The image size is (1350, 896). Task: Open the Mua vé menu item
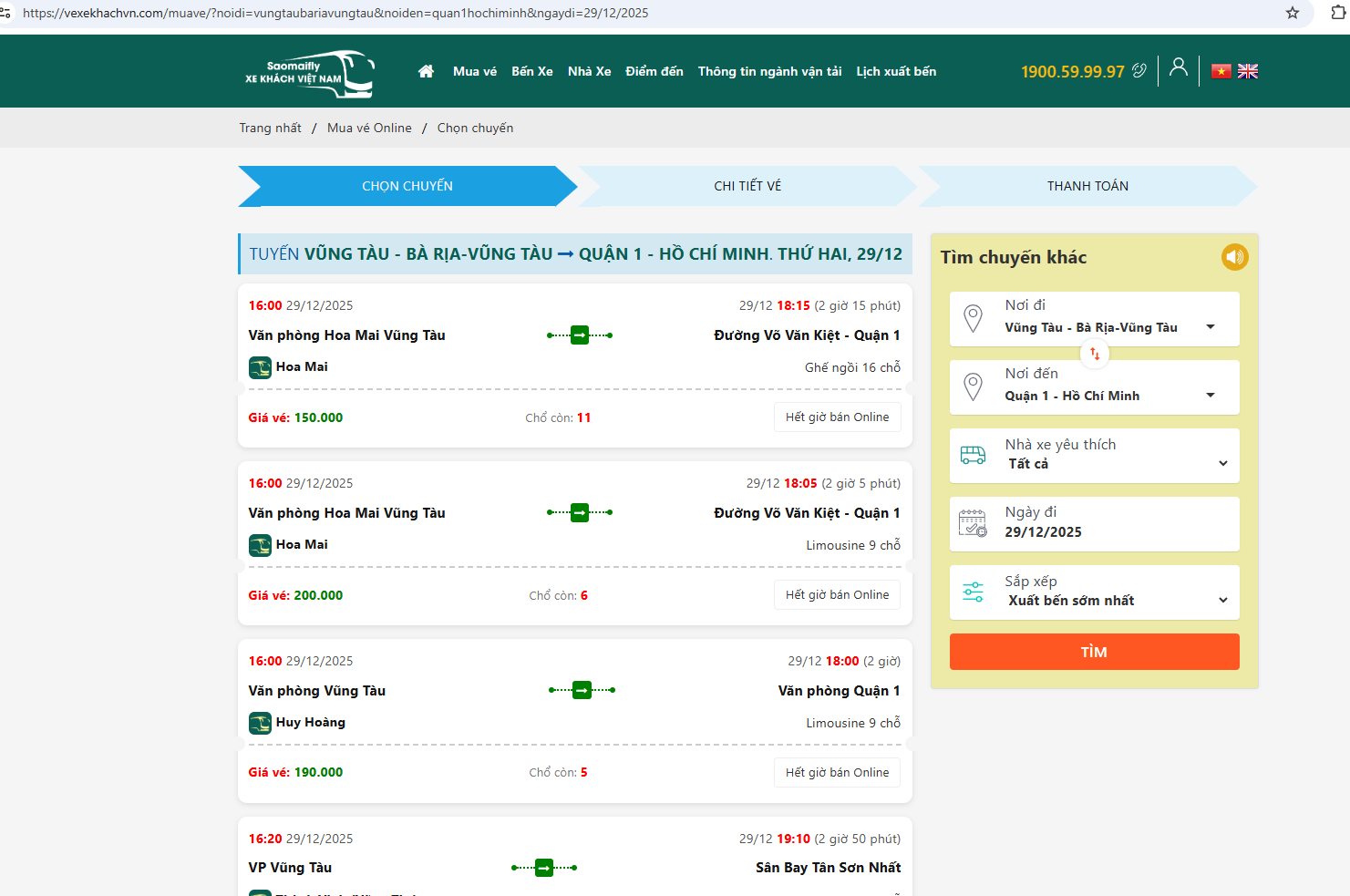(x=474, y=71)
